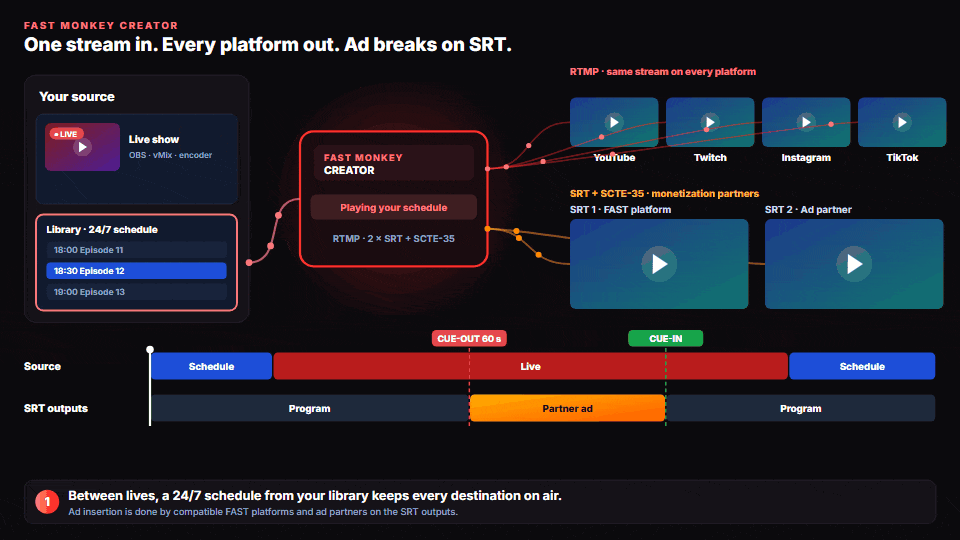Click the step 1 number badge

47,501
